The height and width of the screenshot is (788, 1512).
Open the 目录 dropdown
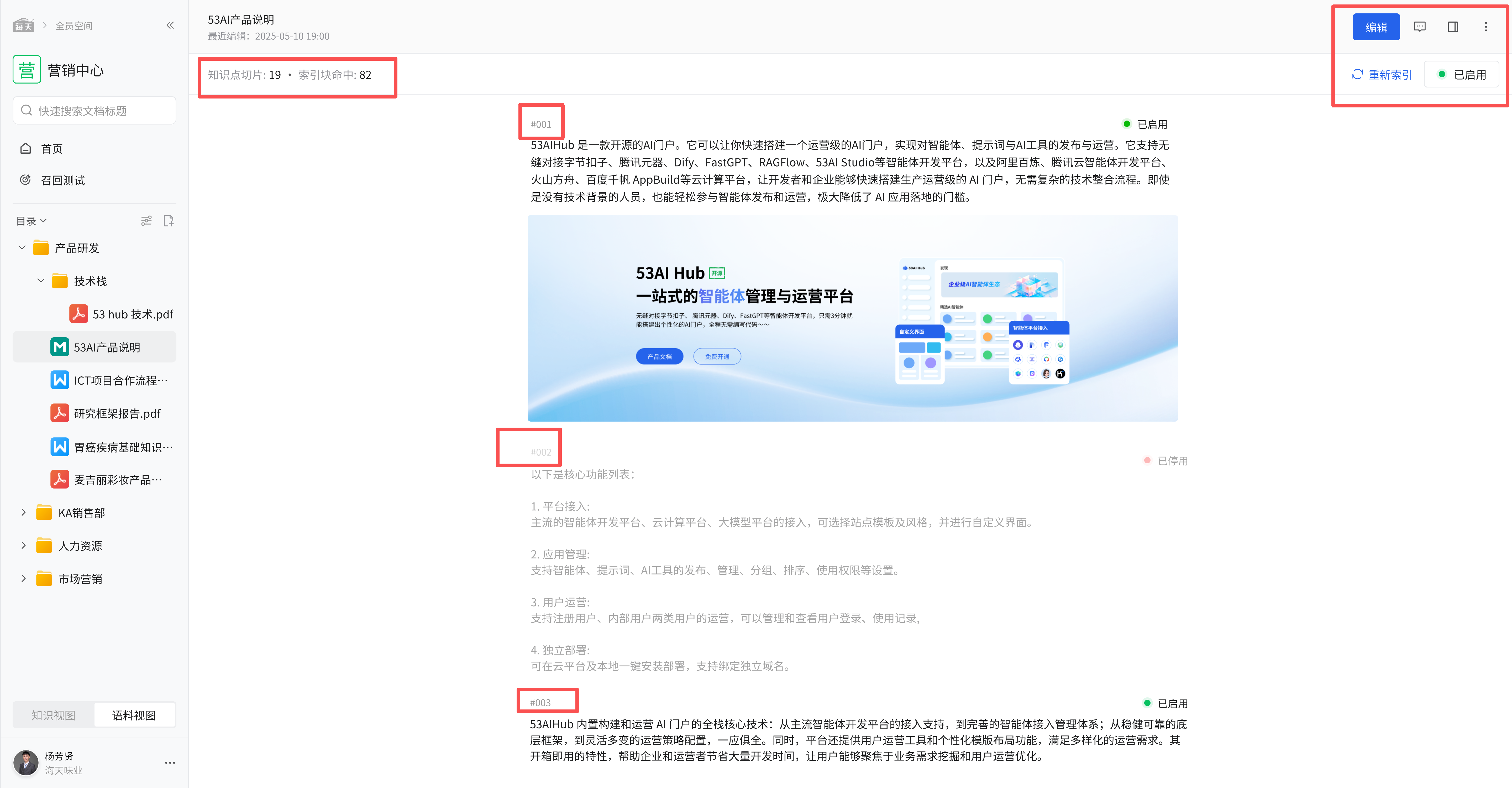point(31,221)
